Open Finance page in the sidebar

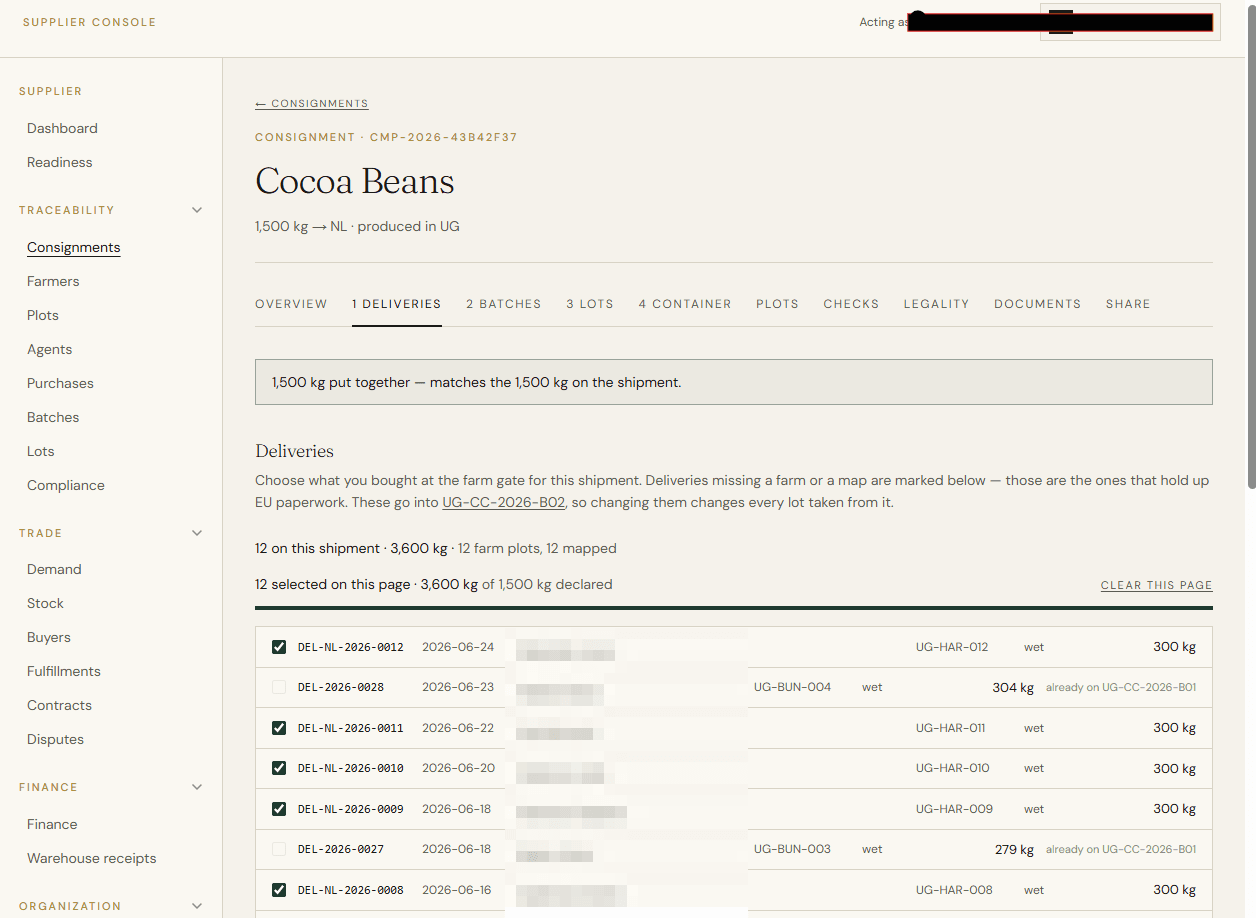point(52,824)
